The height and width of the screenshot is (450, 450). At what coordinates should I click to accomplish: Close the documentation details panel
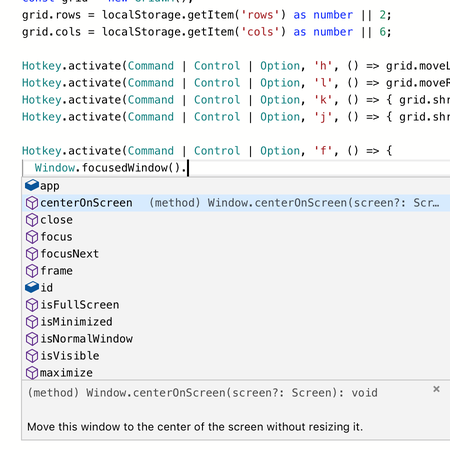coord(436,389)
